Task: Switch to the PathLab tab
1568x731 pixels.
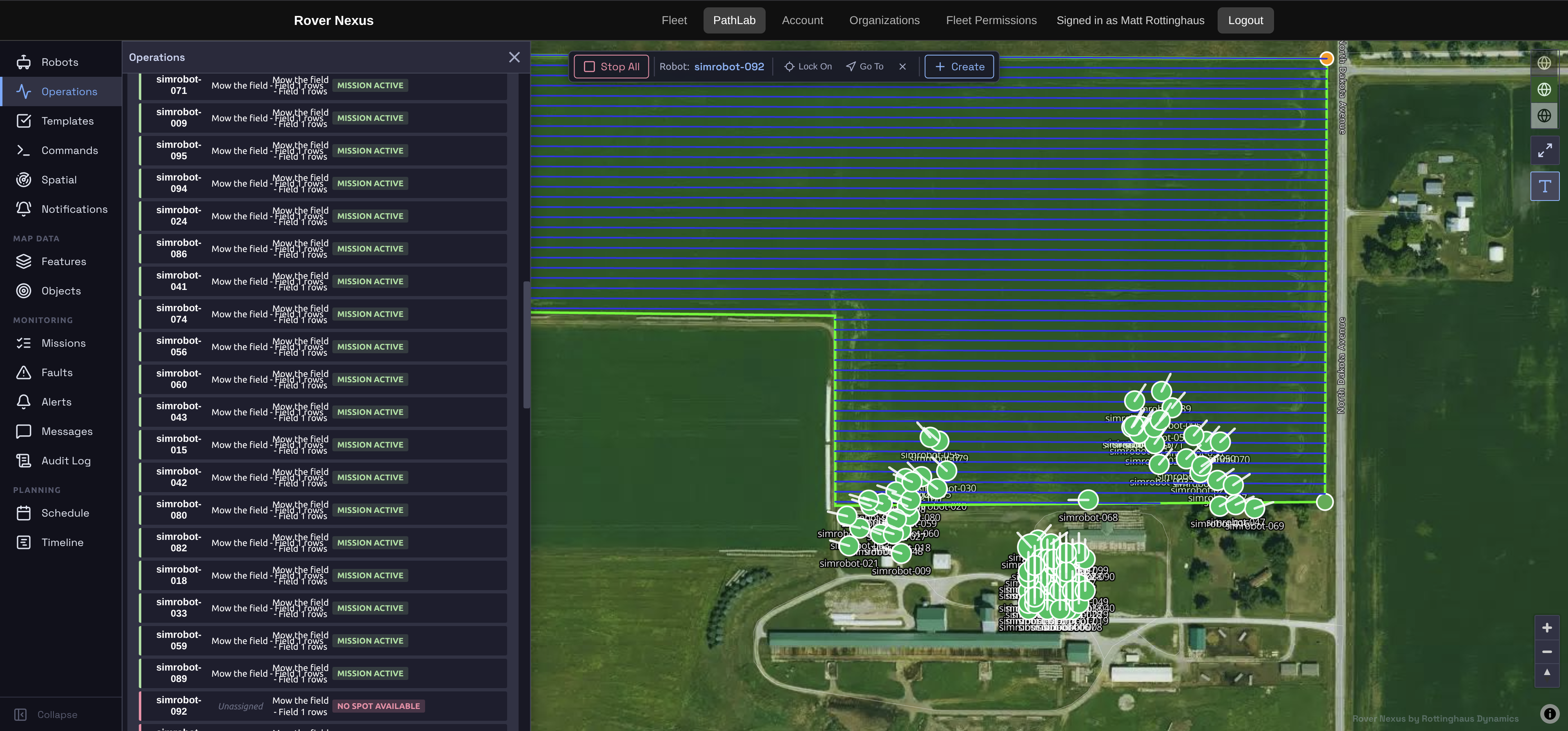Action: tap(734, 21)
